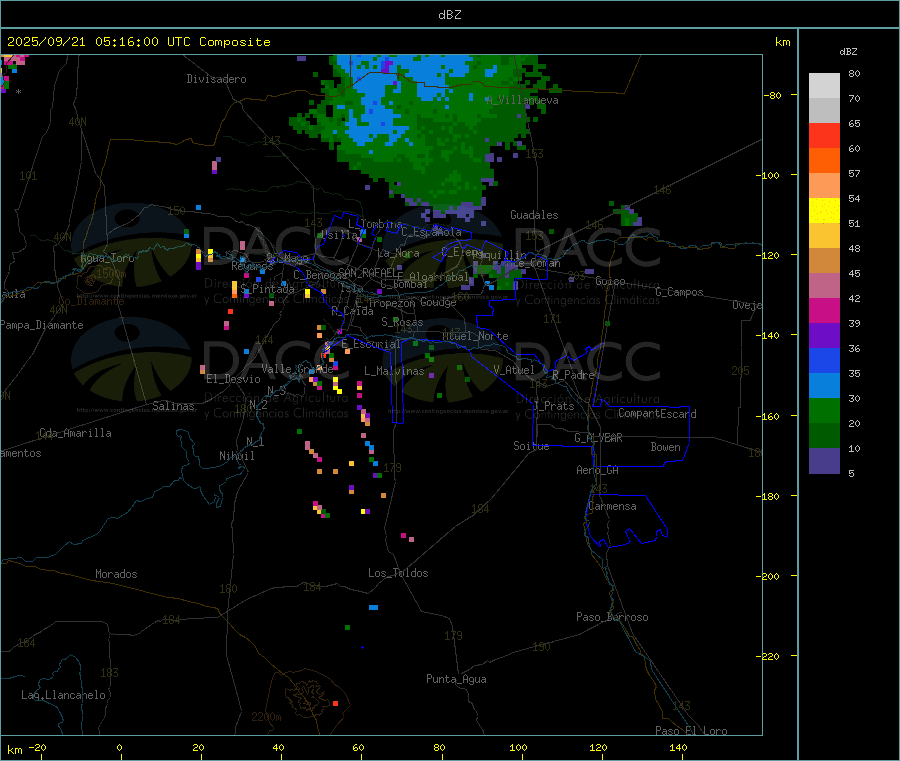
Task: Click the Punta_Agua label
Action: [456, 679]
